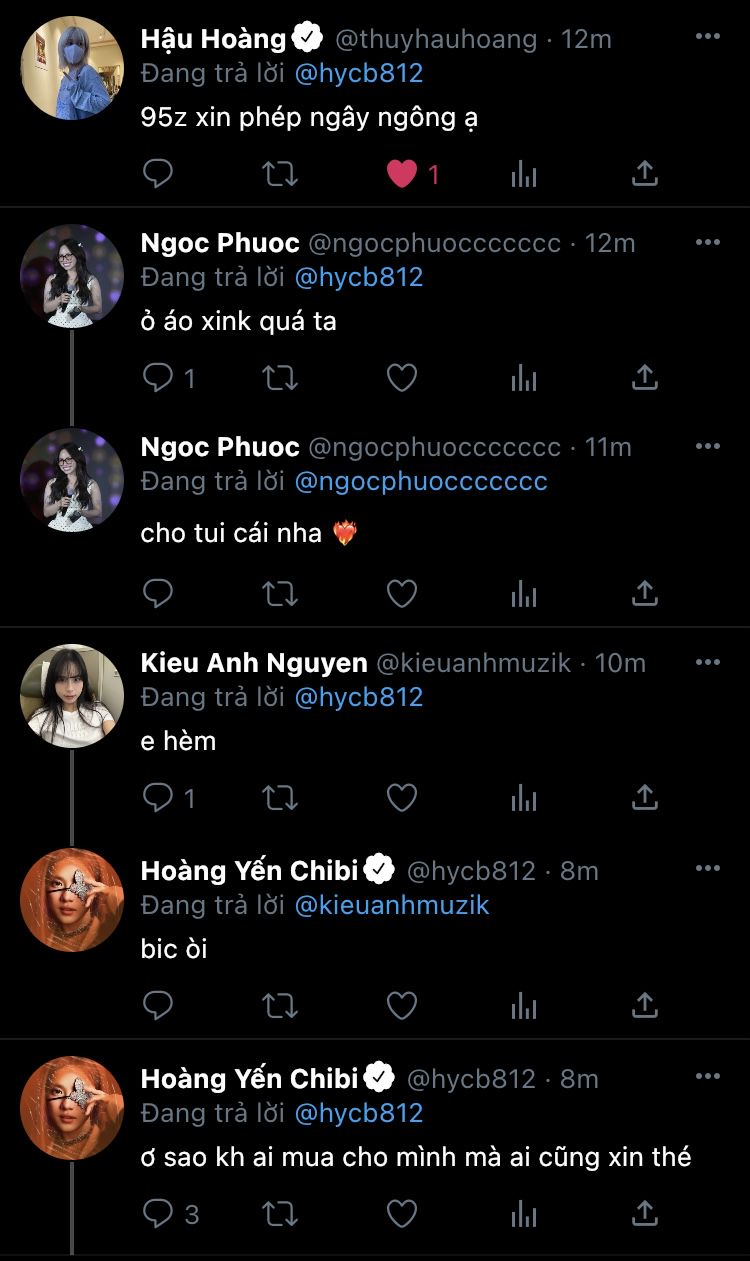The image size is (750, 1261).
Task: Click the @kieuanhmuzik mention link
Action: 392,905
